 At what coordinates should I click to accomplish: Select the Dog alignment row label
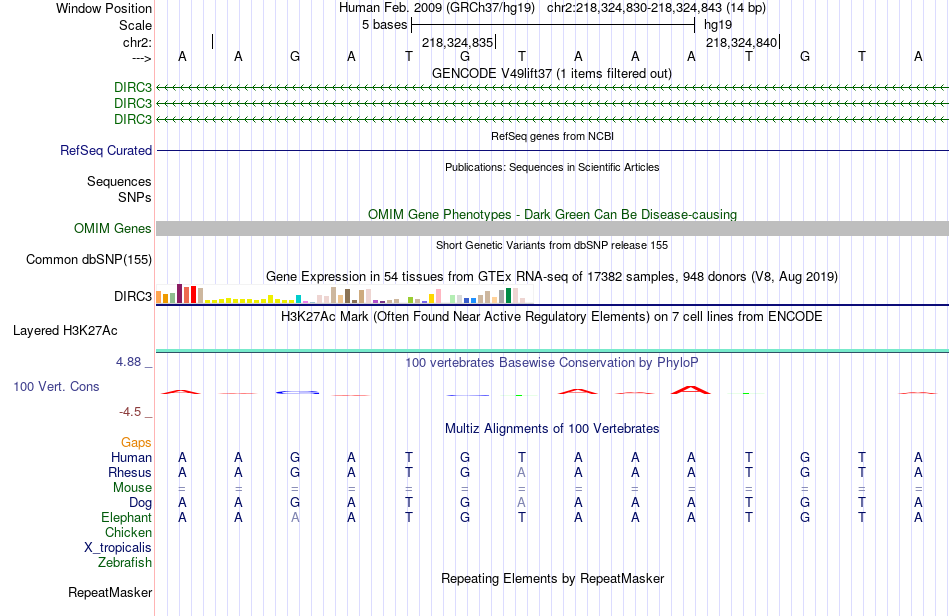click(140, 503)
